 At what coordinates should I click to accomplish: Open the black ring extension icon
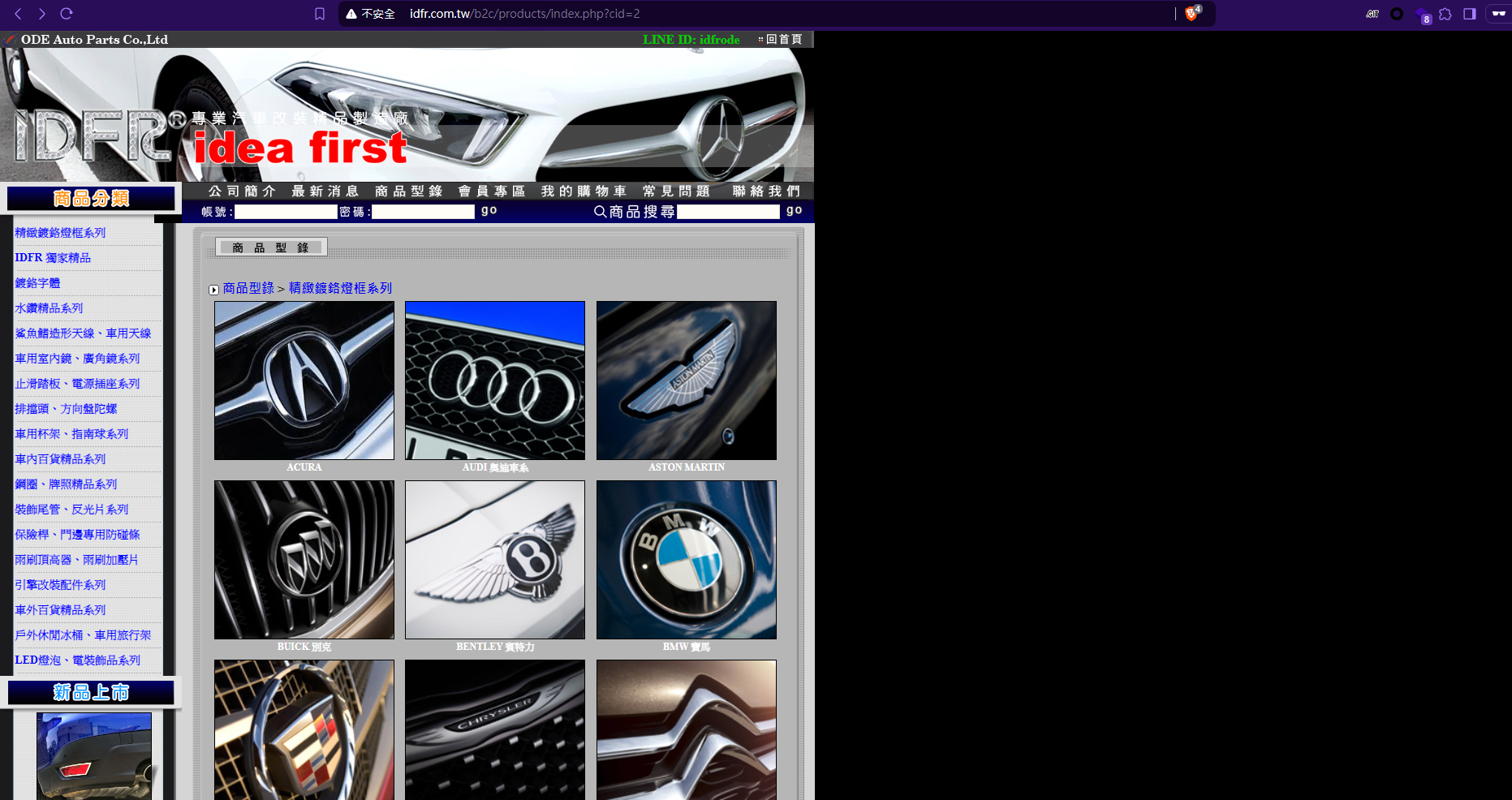pyautogui.click(x=1397, y=14)
